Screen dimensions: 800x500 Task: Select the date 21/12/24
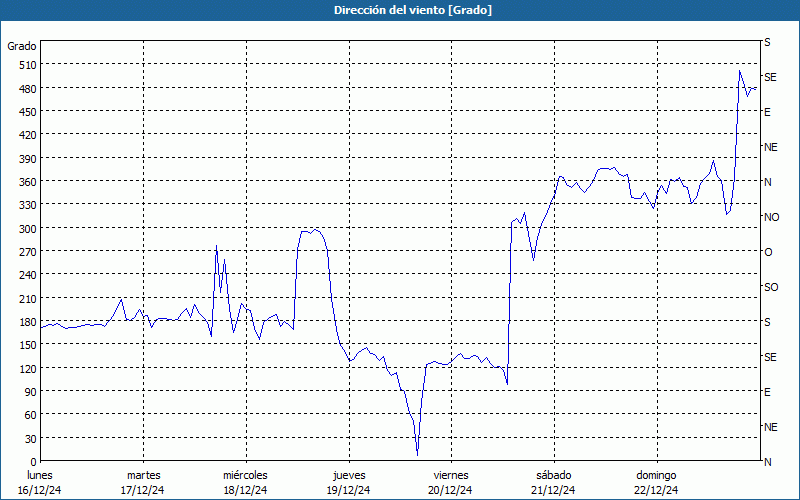pos(553,490)
